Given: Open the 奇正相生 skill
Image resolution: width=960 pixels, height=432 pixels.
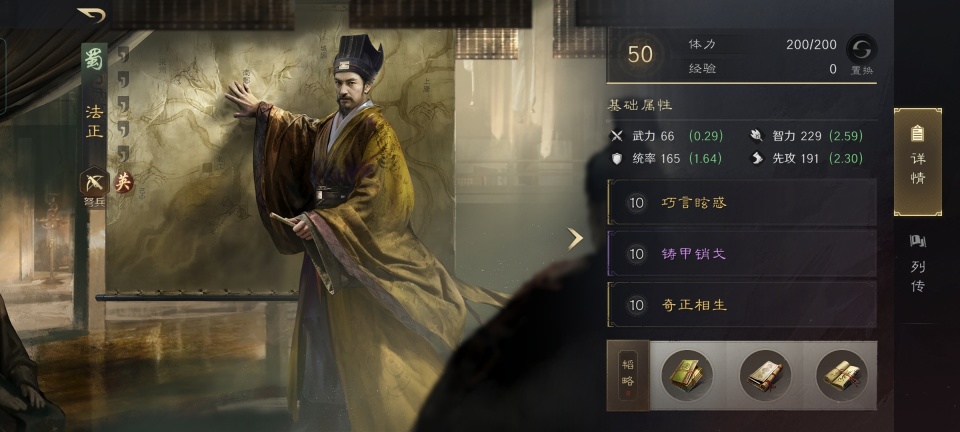Looking at the screenshot, I should pos(741,304).
